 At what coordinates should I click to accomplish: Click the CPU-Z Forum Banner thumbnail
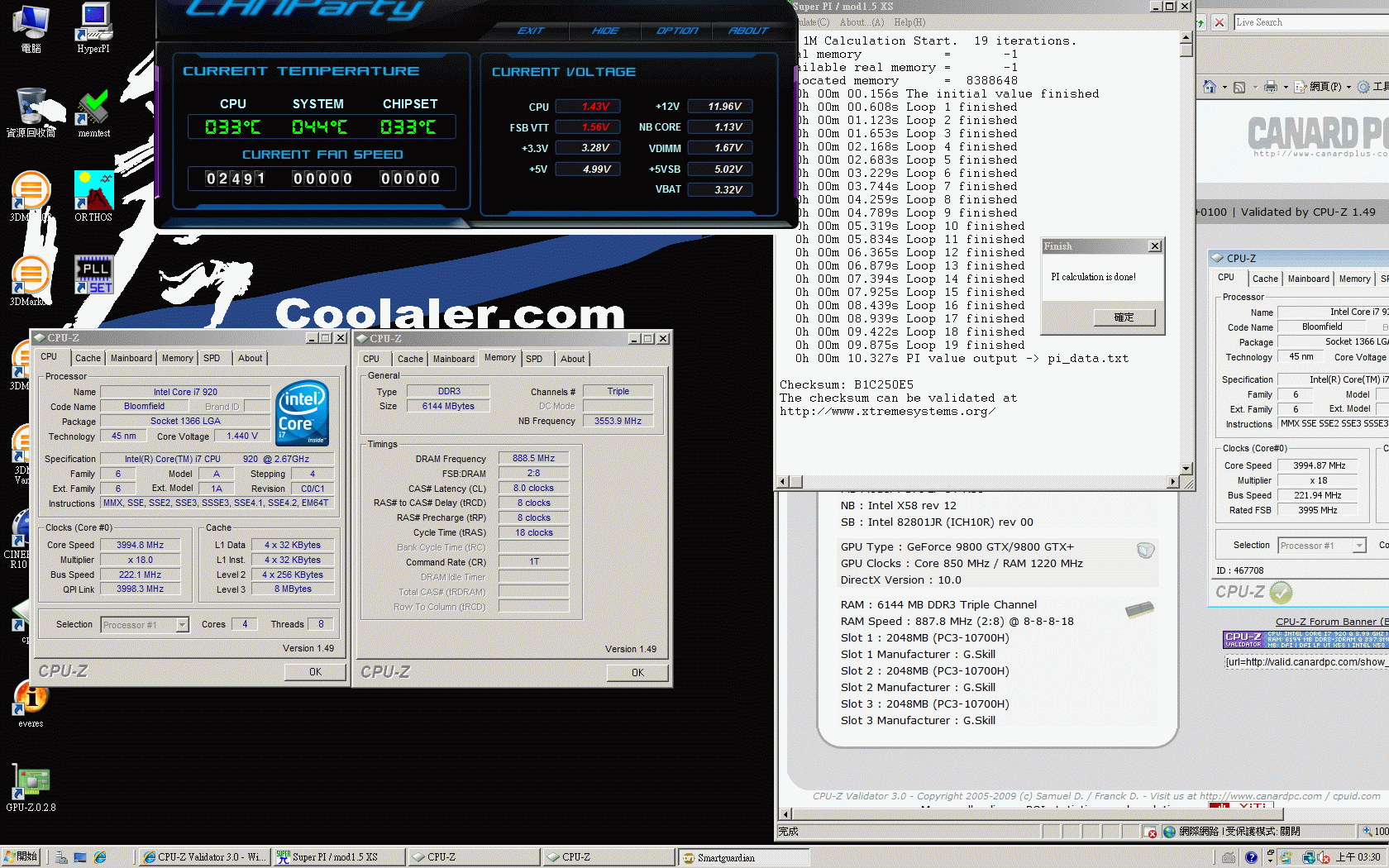coord(1305,640)
